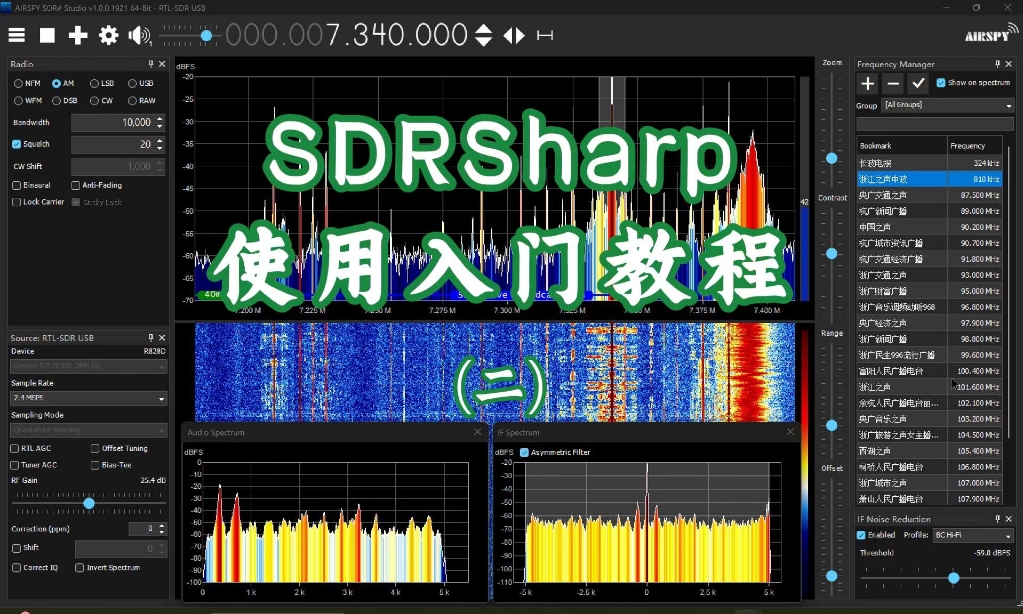This screenshot has height=614, width=1023.
Task: Select WFM demodulation mode
Action: (18, 100)
